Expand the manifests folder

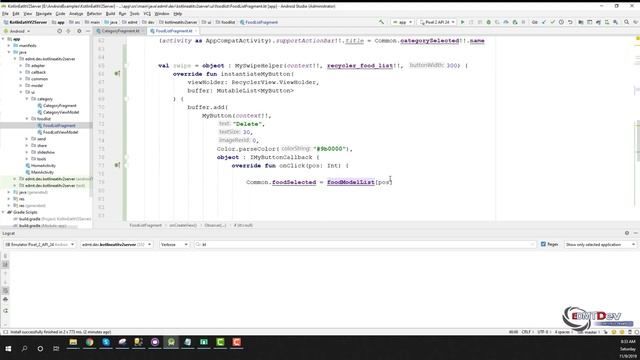9,46
